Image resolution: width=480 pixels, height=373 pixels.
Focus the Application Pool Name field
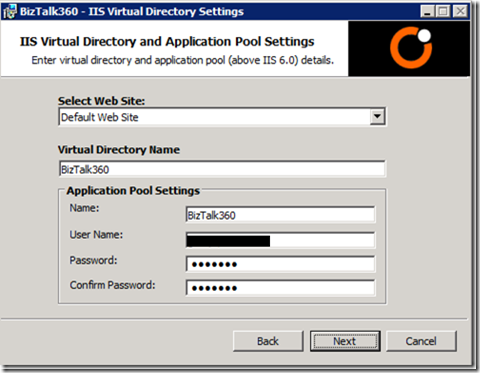[280, 215]
